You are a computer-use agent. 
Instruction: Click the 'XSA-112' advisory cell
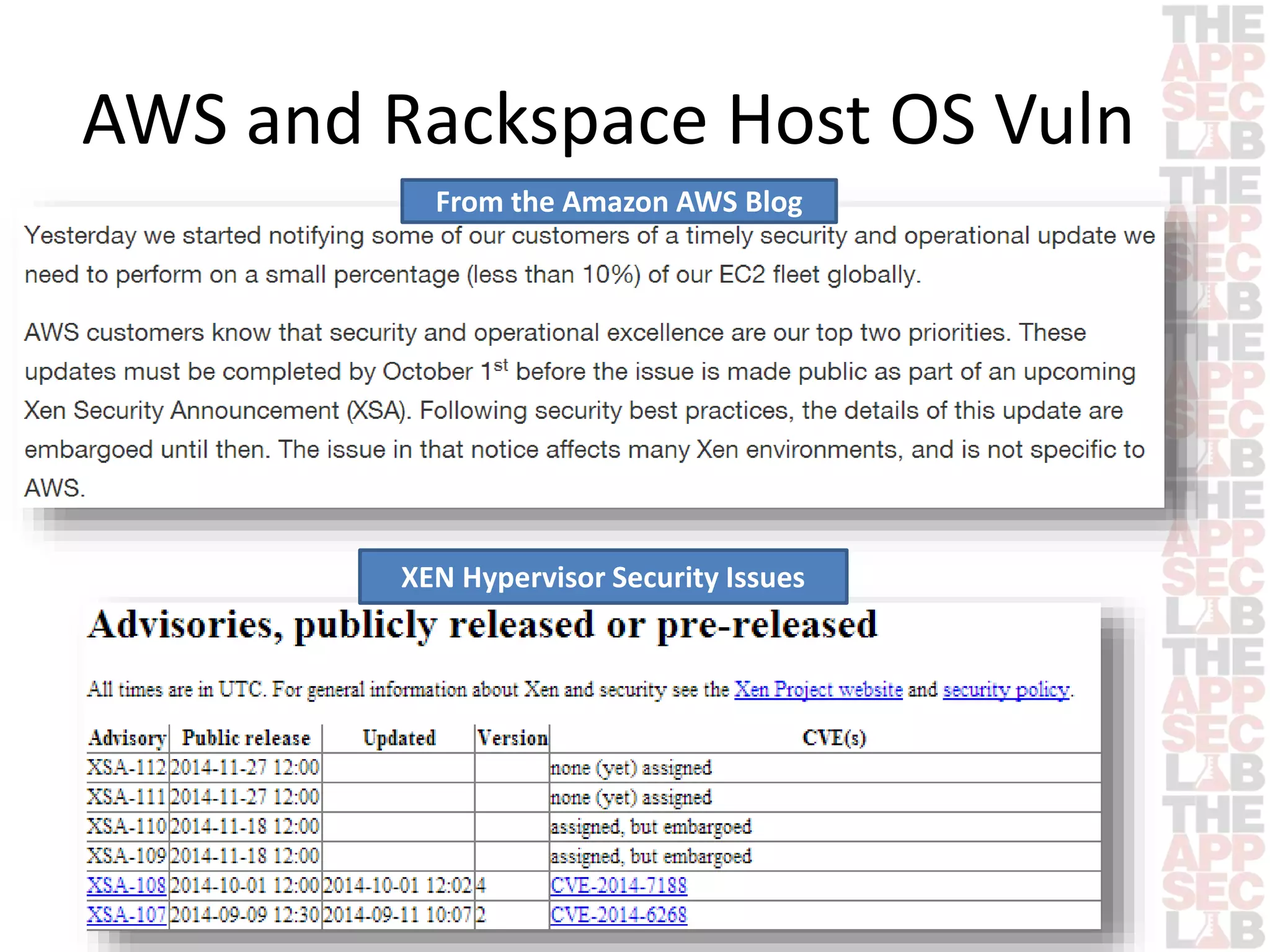click(127, 767)
